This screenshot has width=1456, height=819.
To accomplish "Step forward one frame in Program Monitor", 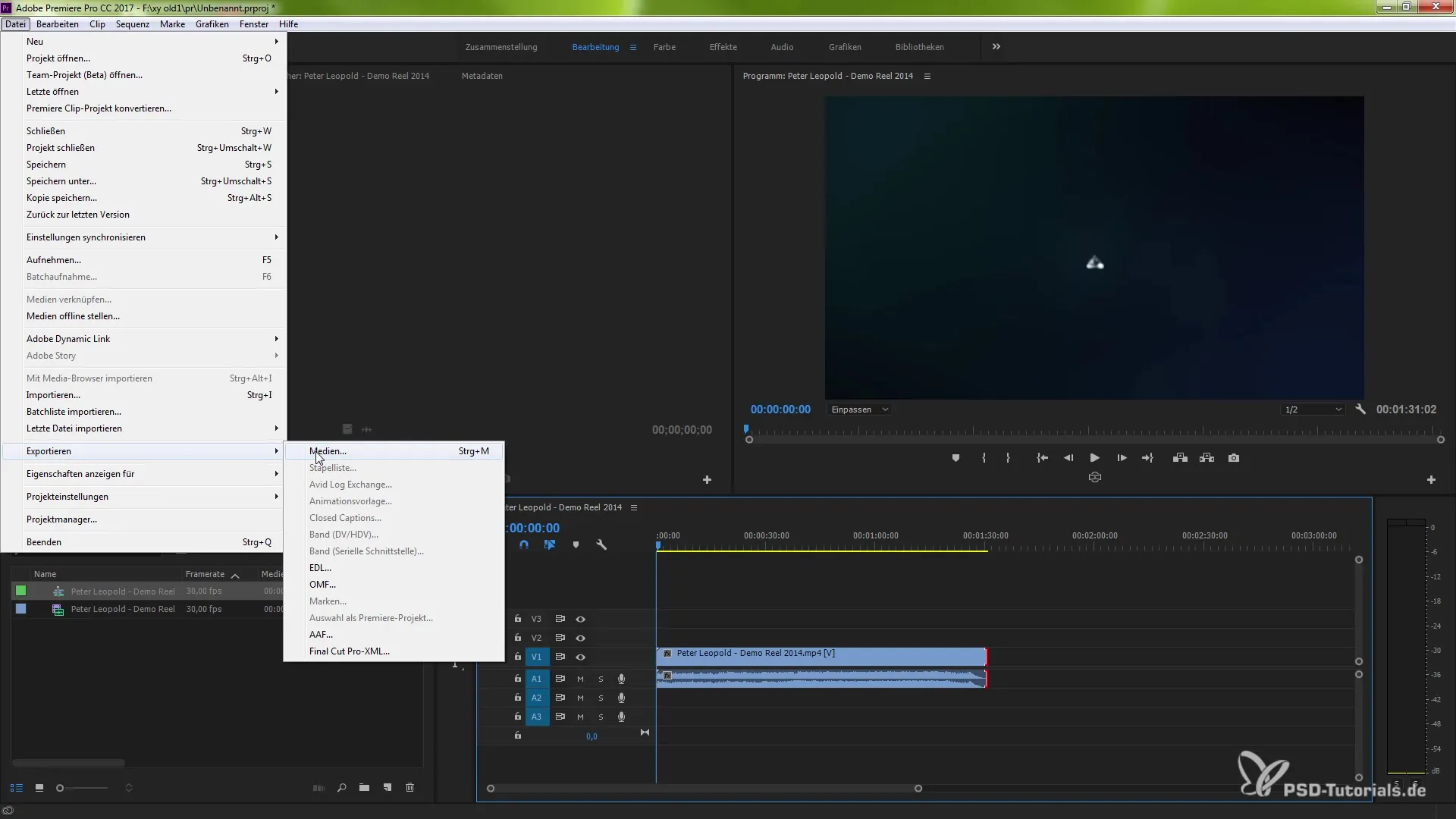I will point(1122,458).
